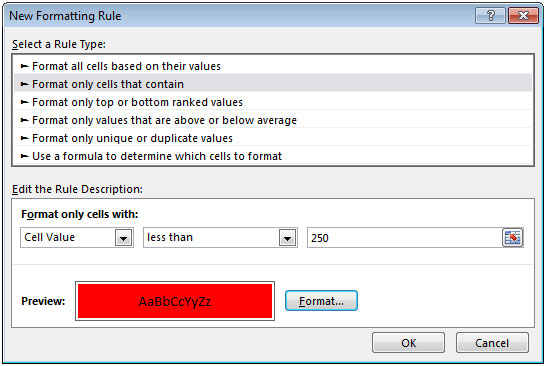Choose 'Format only values that are above or below average'
546x366 pixels.
[273, 120]
